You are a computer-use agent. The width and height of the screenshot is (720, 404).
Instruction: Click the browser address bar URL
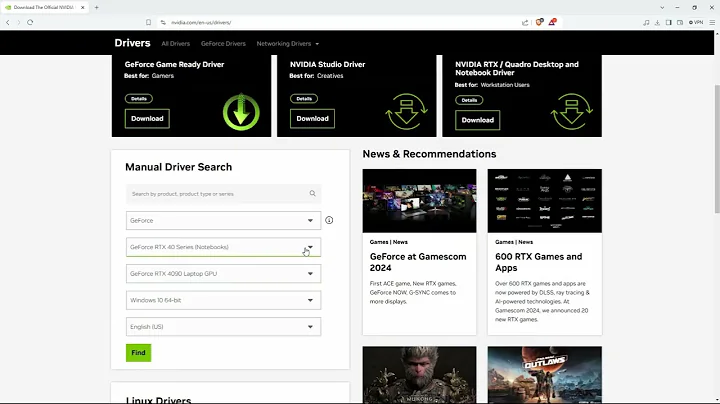click(201, 22)
